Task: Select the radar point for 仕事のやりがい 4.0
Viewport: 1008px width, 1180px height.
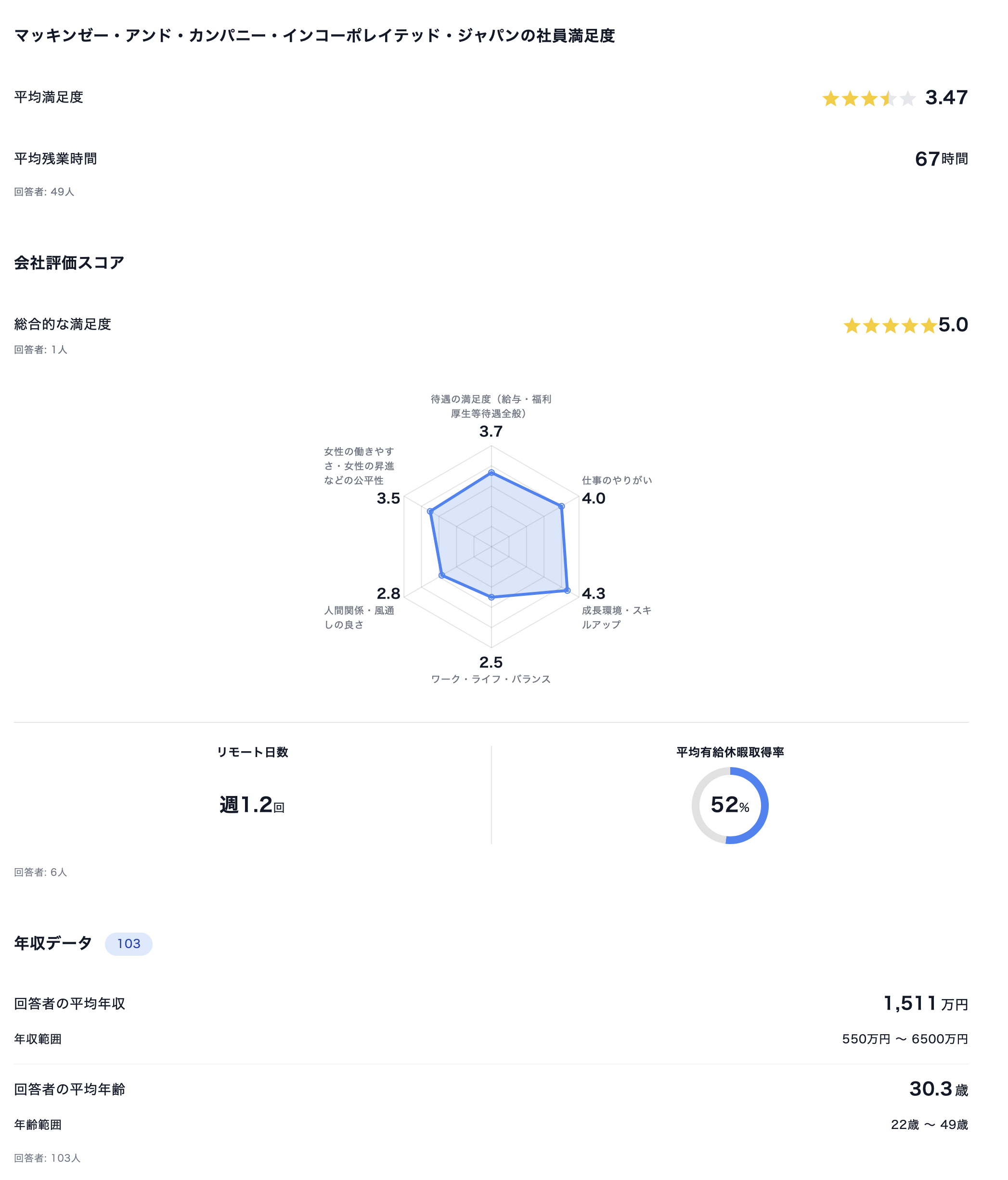Action: (561, 506)
